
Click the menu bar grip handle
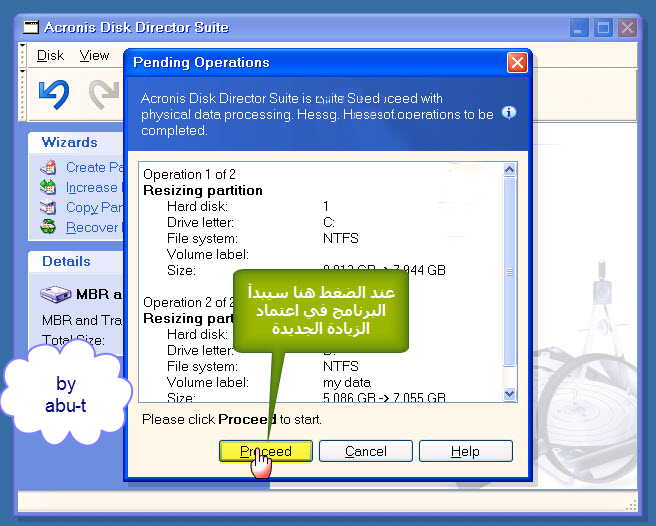[23, 54]
